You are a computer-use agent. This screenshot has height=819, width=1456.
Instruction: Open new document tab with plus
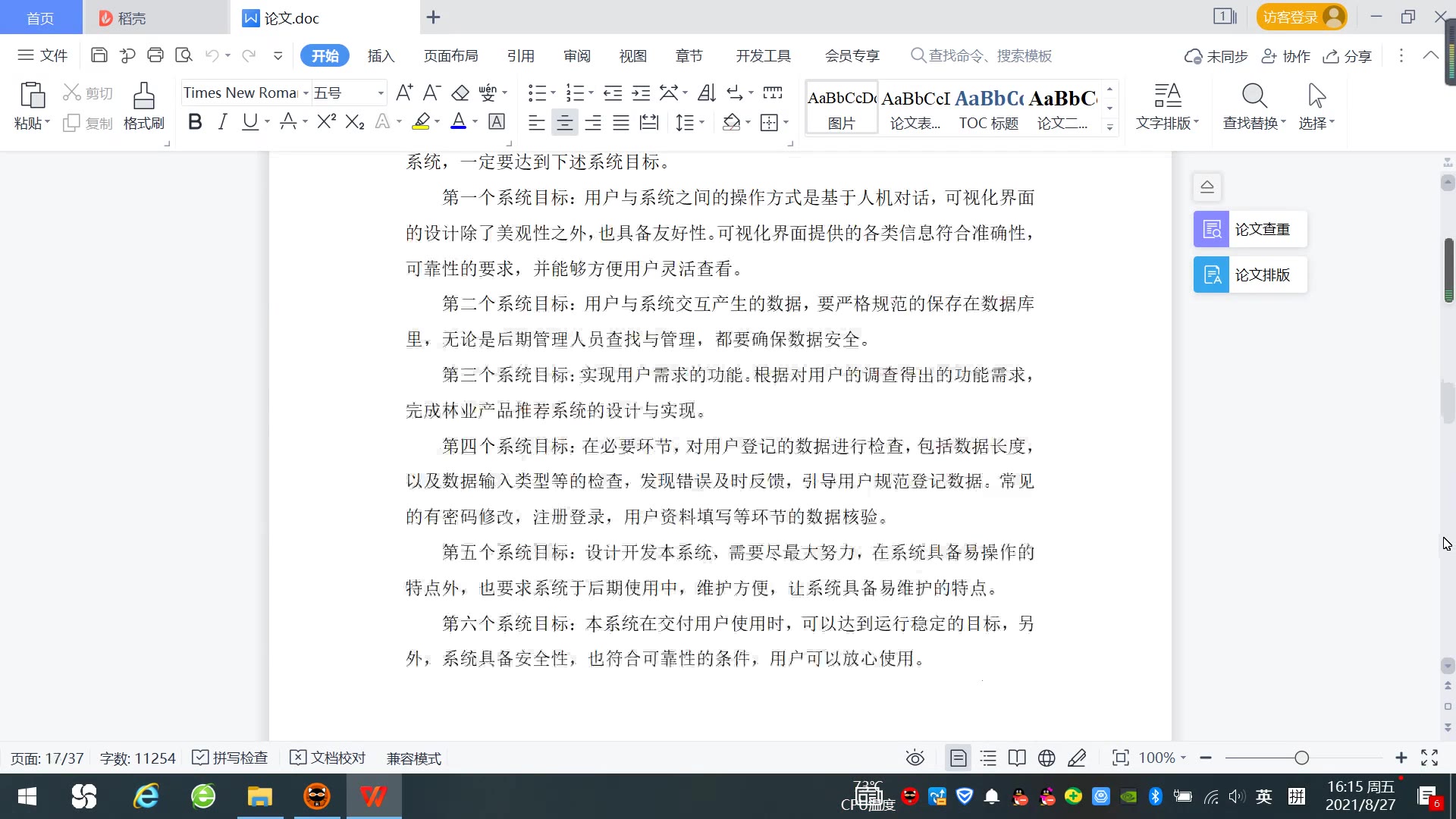tap(433, 17)
